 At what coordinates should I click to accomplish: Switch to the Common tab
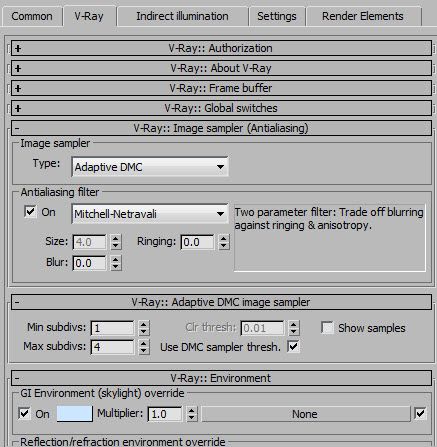click(32, 16)
